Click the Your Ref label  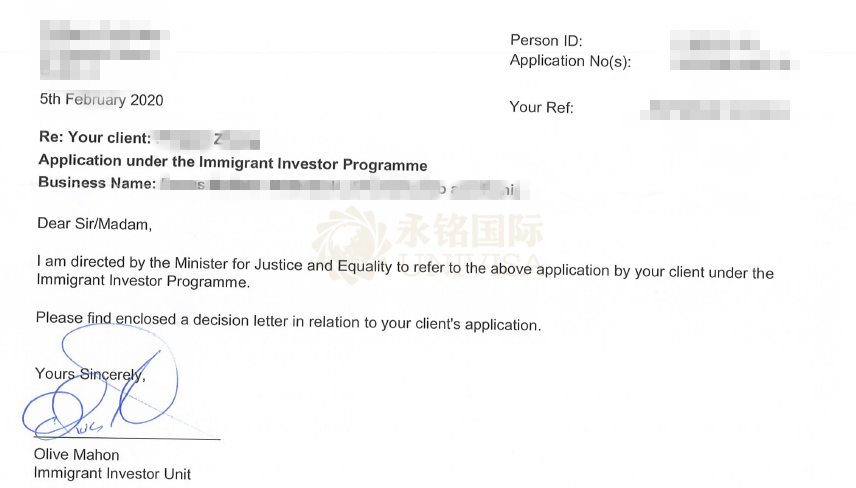pyautogui.click(x=541, y=107)
